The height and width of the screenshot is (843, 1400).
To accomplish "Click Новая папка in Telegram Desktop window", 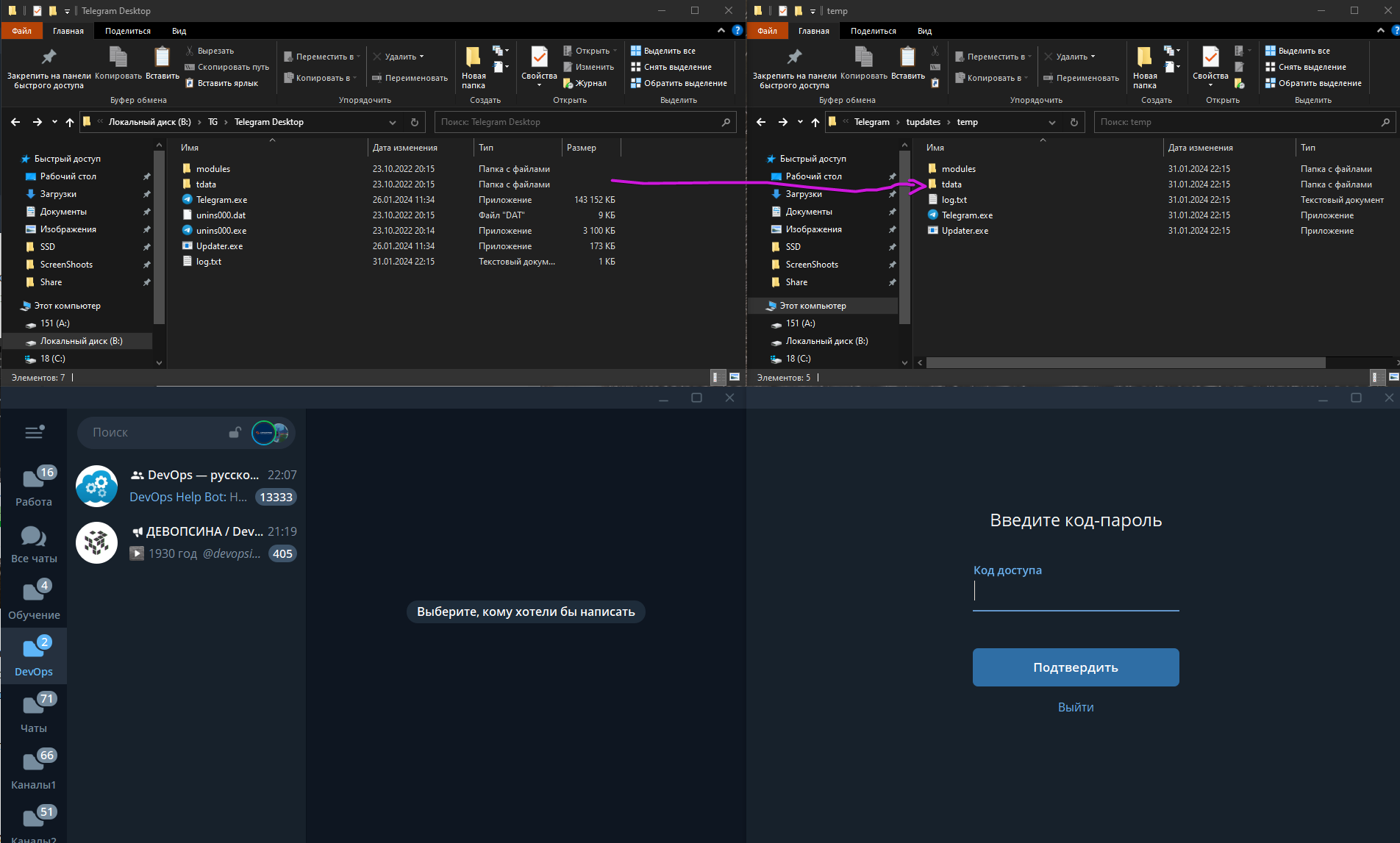I will tap(474, 68).
